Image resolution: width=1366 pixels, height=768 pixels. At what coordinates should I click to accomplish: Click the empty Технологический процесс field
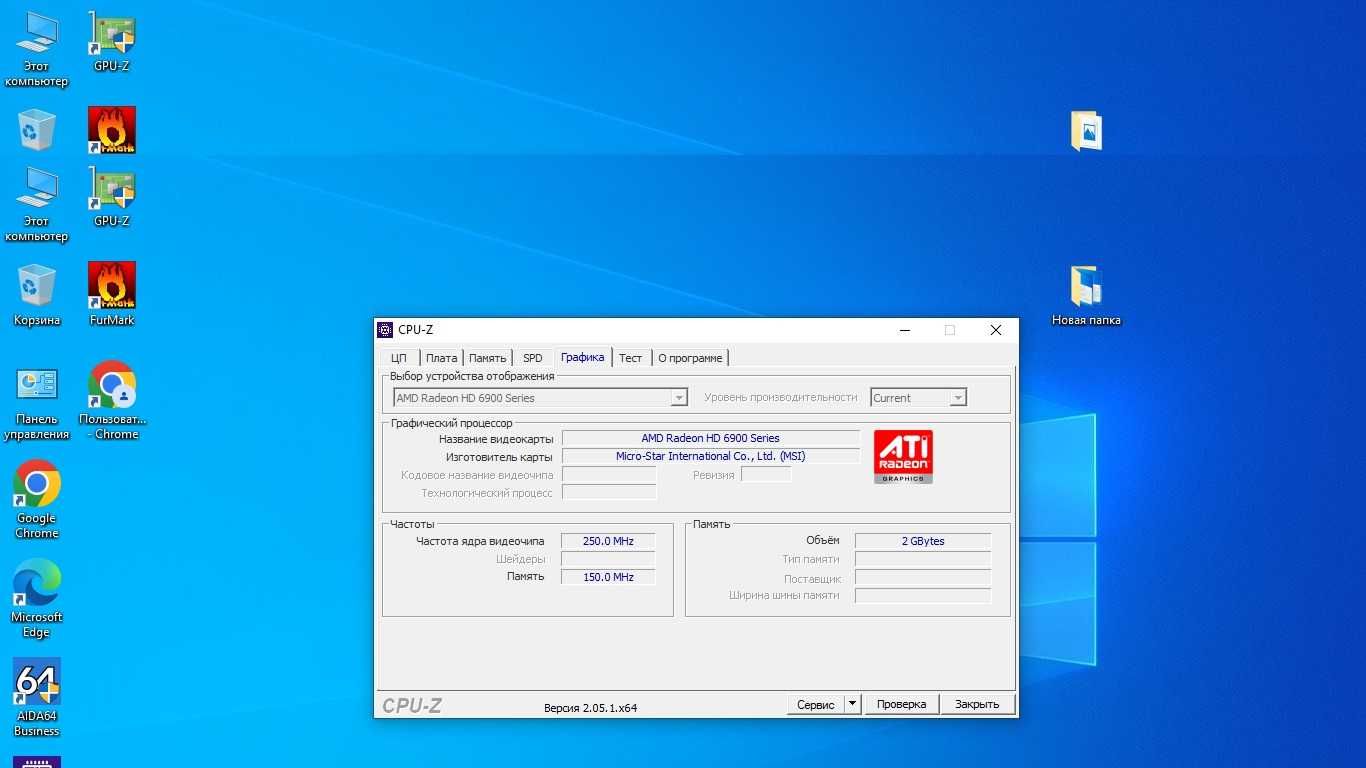click(x=609, y=493)
